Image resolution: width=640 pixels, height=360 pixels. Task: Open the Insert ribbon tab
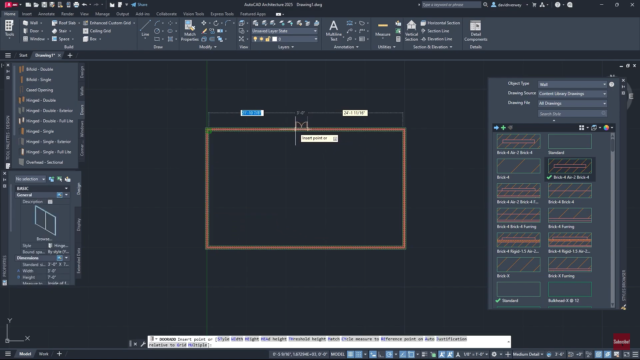coord(27,14)
